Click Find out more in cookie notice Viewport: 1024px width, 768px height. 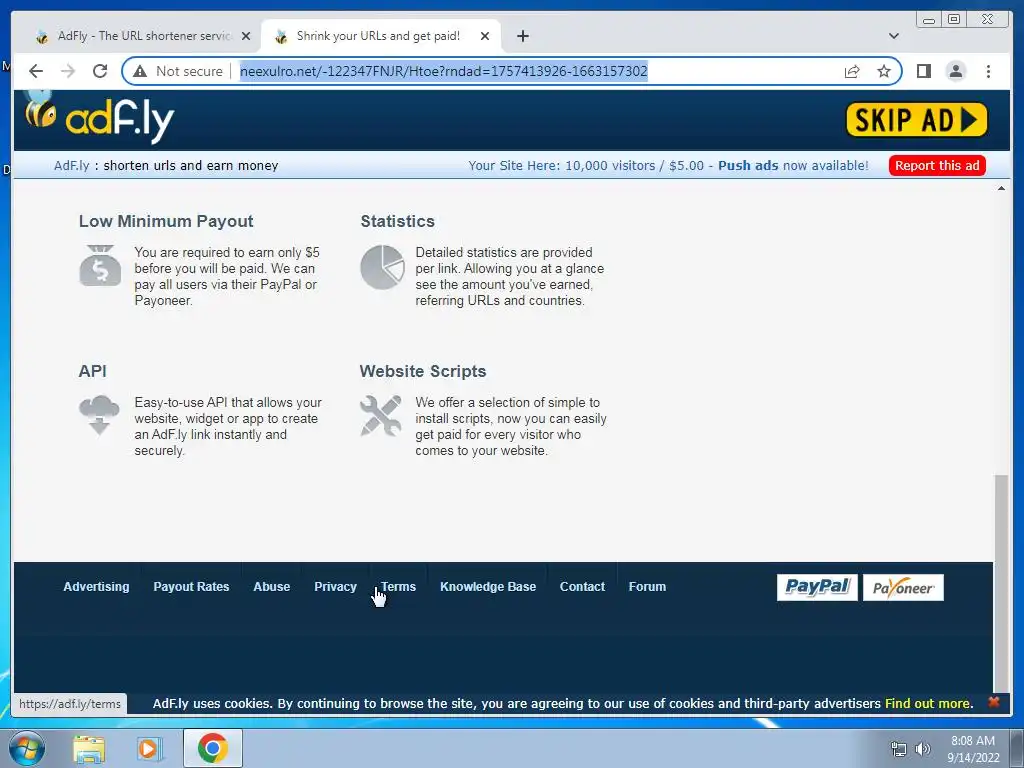point(927,703)
